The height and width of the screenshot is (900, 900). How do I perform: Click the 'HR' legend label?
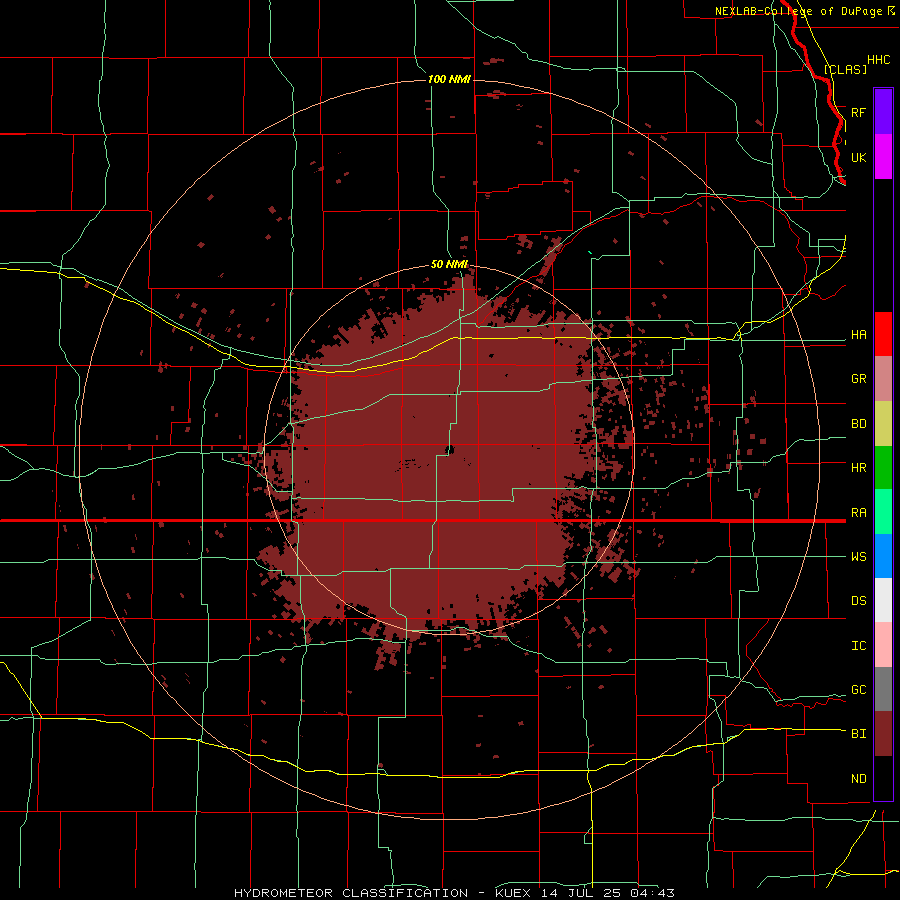coord(858,468)
